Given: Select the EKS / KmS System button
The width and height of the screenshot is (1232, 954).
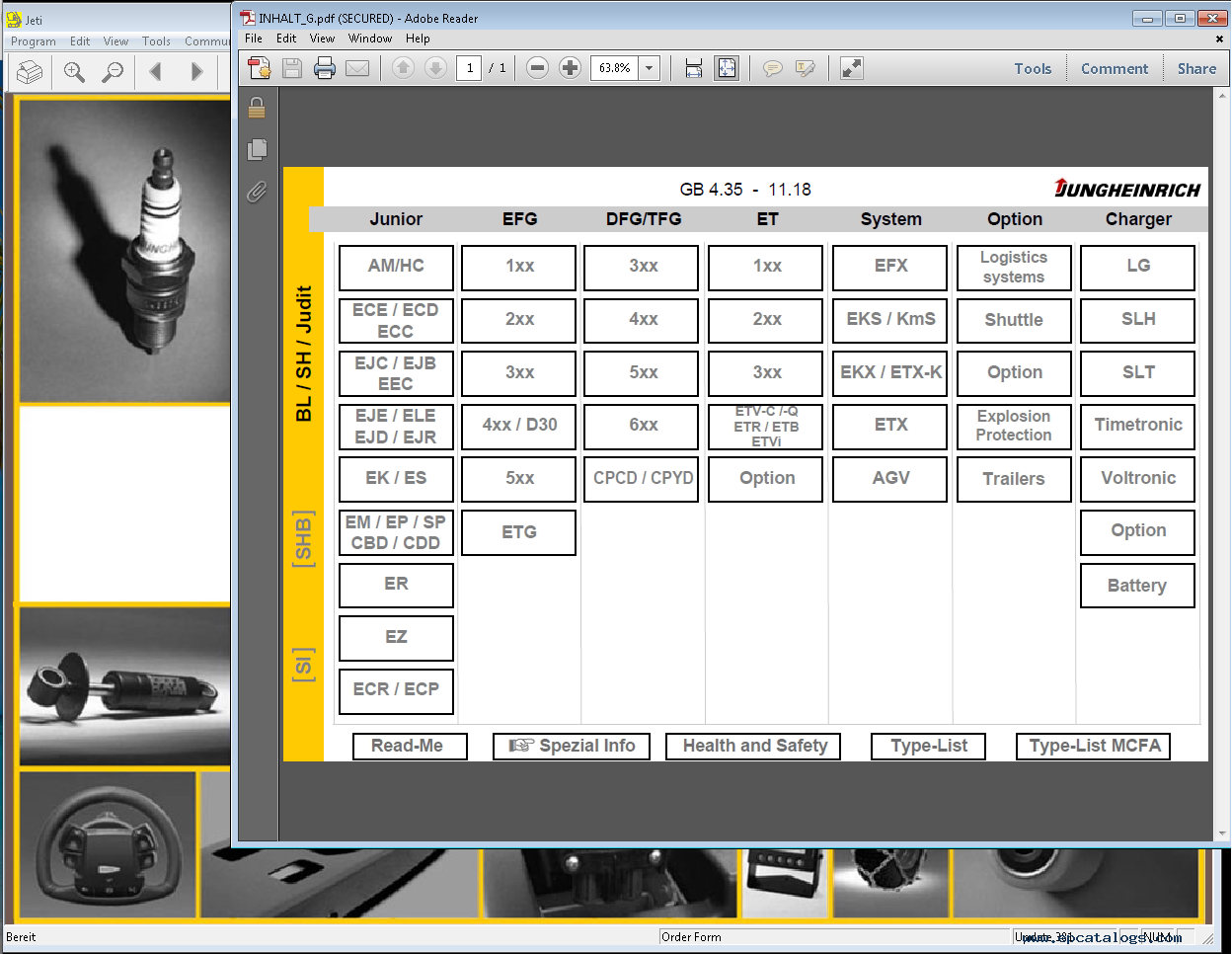Looking at the screenshot, I should (890, 320).
